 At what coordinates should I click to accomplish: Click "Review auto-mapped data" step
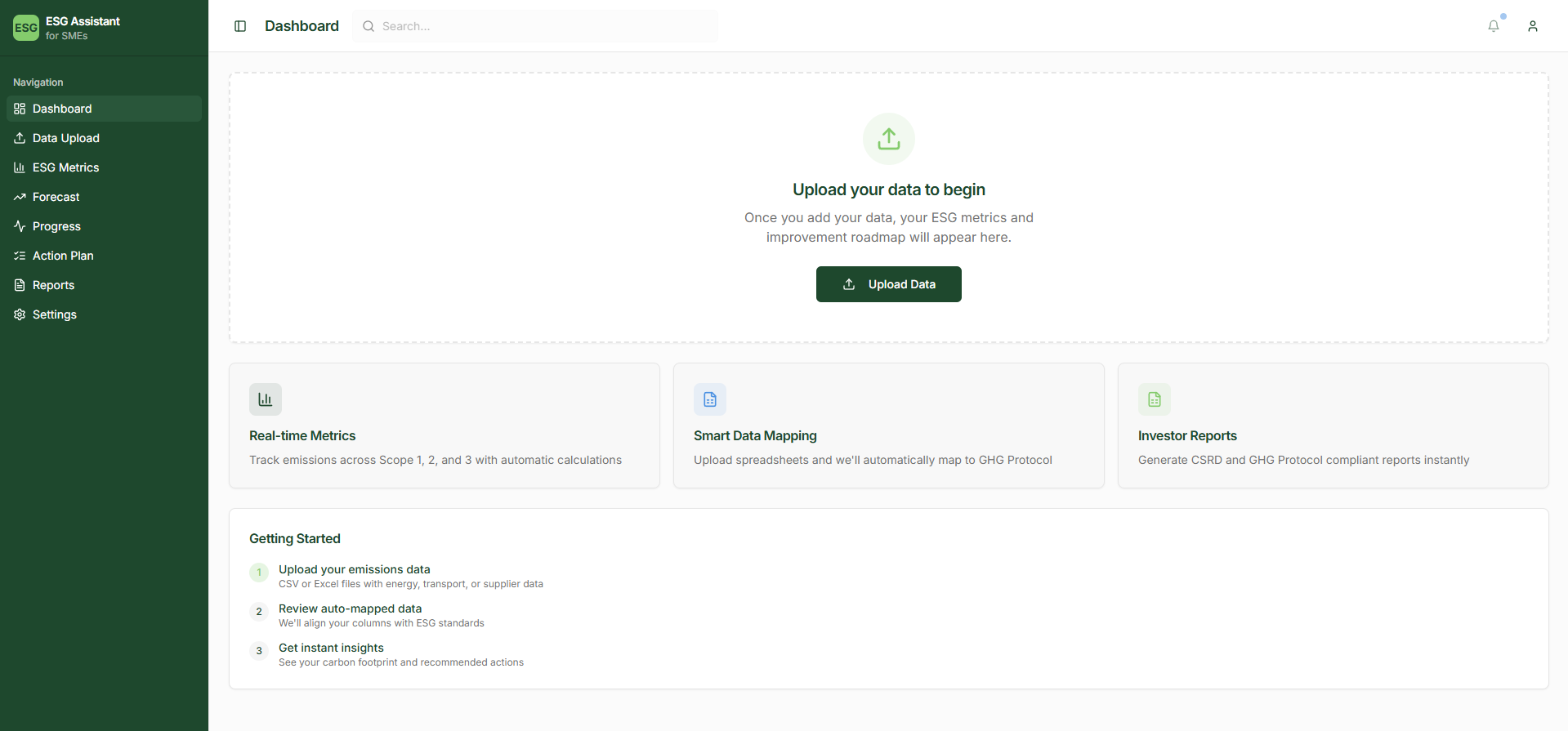pyautogui.click(x=351, y=608)
